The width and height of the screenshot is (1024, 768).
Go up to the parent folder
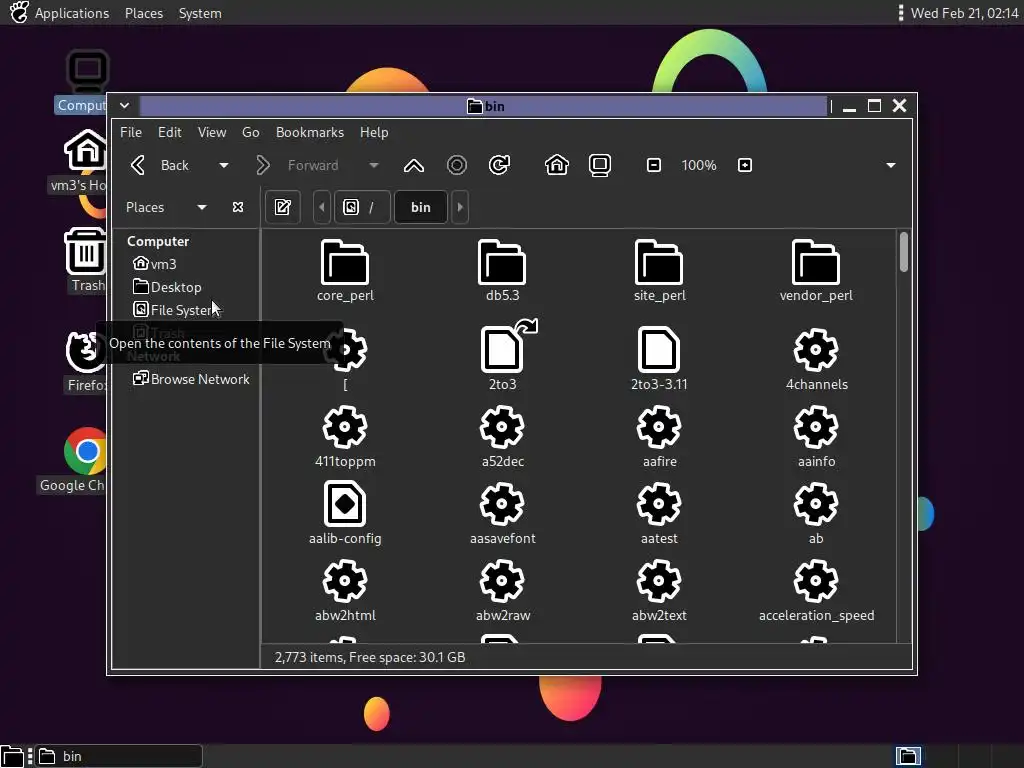pos(413,165)
